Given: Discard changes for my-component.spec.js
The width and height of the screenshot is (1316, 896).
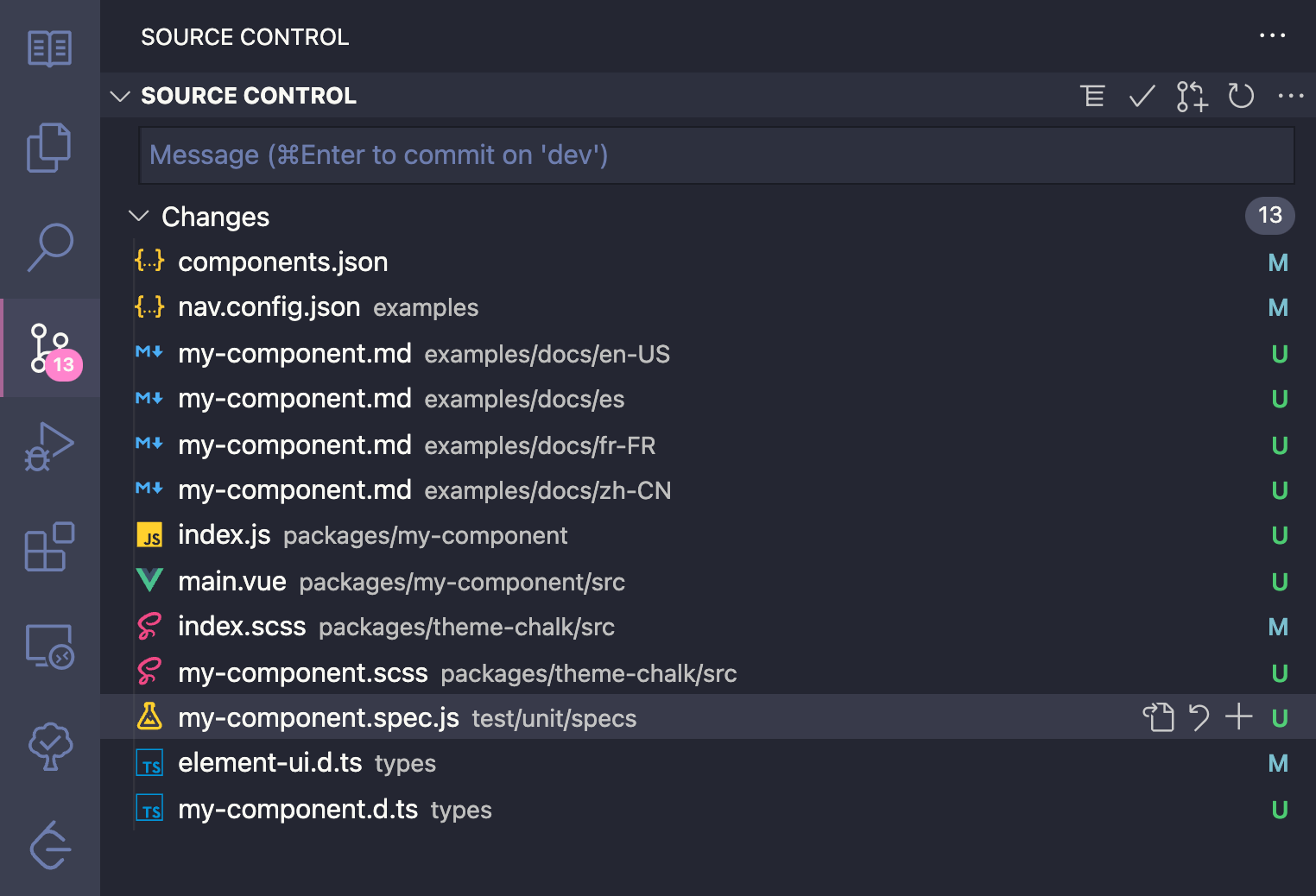Looking at the screenshot, I should point(1199,717).
